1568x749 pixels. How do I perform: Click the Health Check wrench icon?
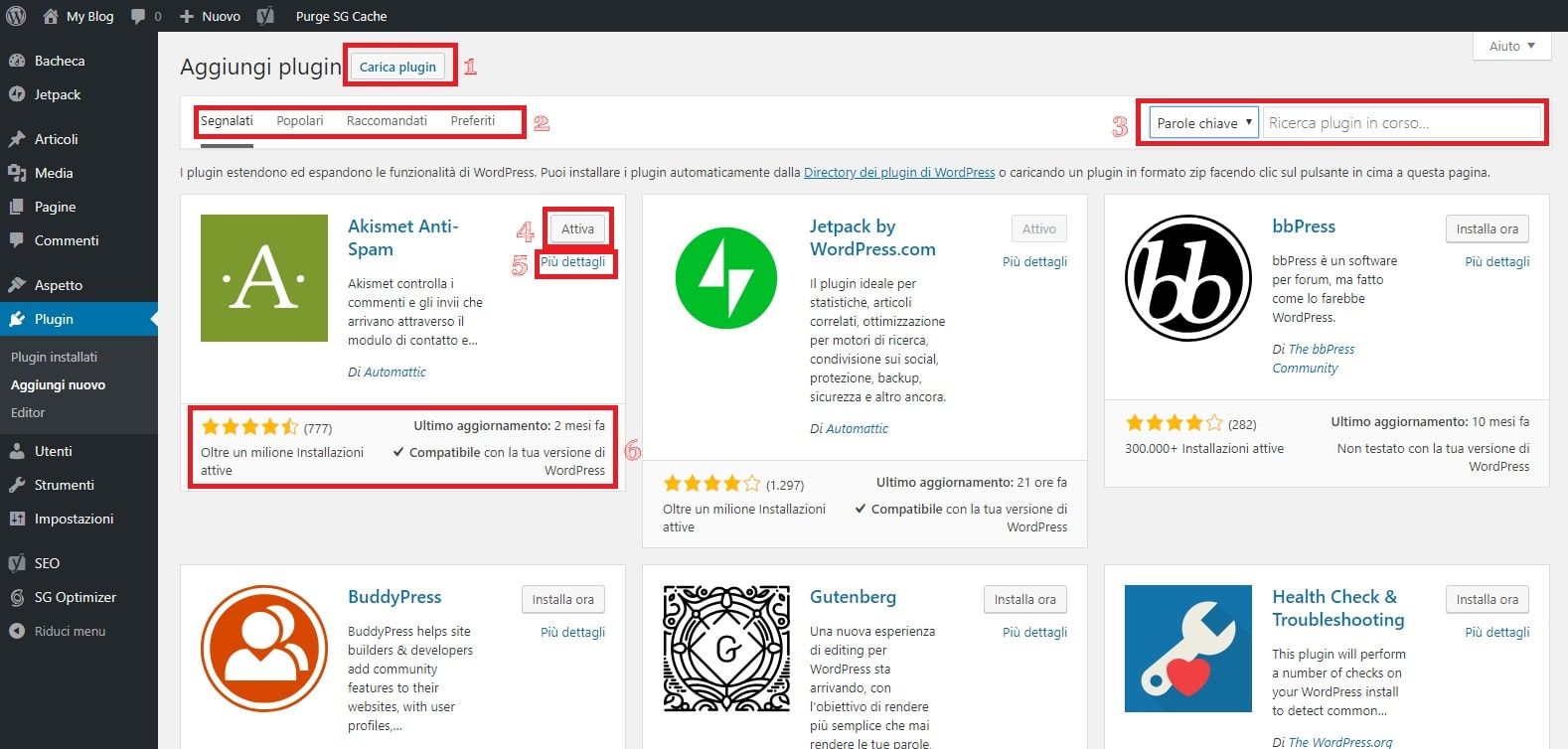(1188, 649)
